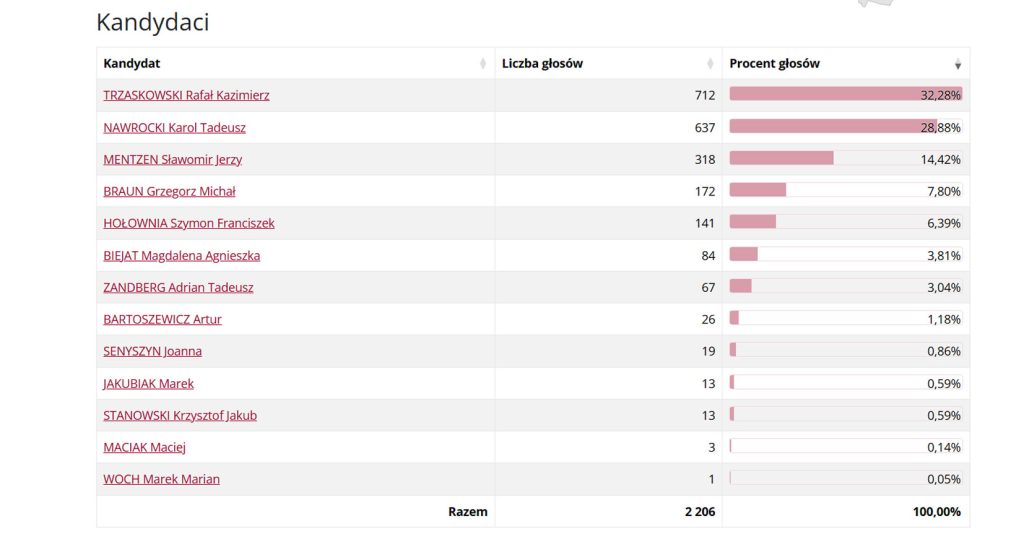
Task: Click Mentzen's 14,42% vote bar
Action: pyautogui.click(x=781, y=159)
